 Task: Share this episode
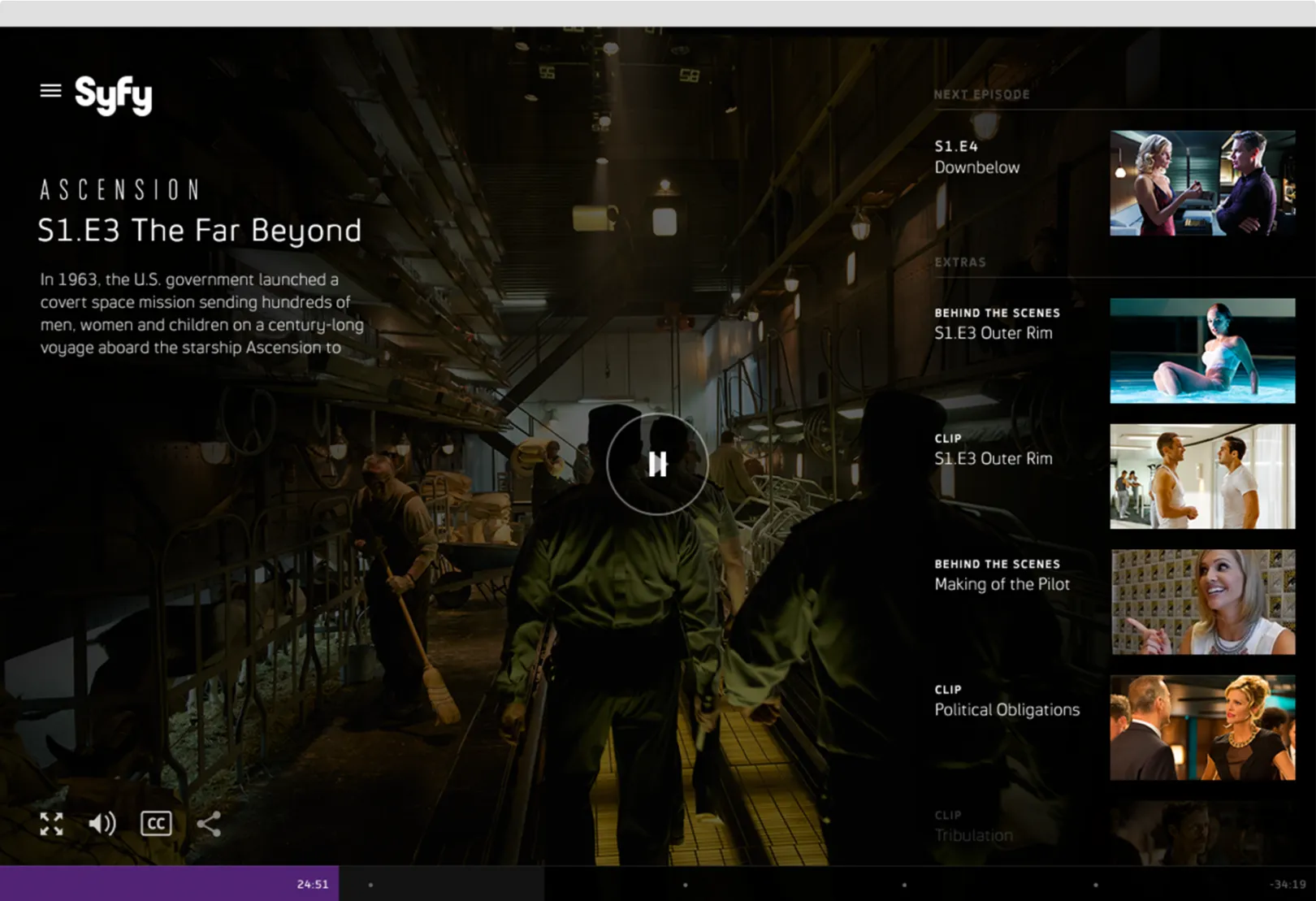click(209, 824)
